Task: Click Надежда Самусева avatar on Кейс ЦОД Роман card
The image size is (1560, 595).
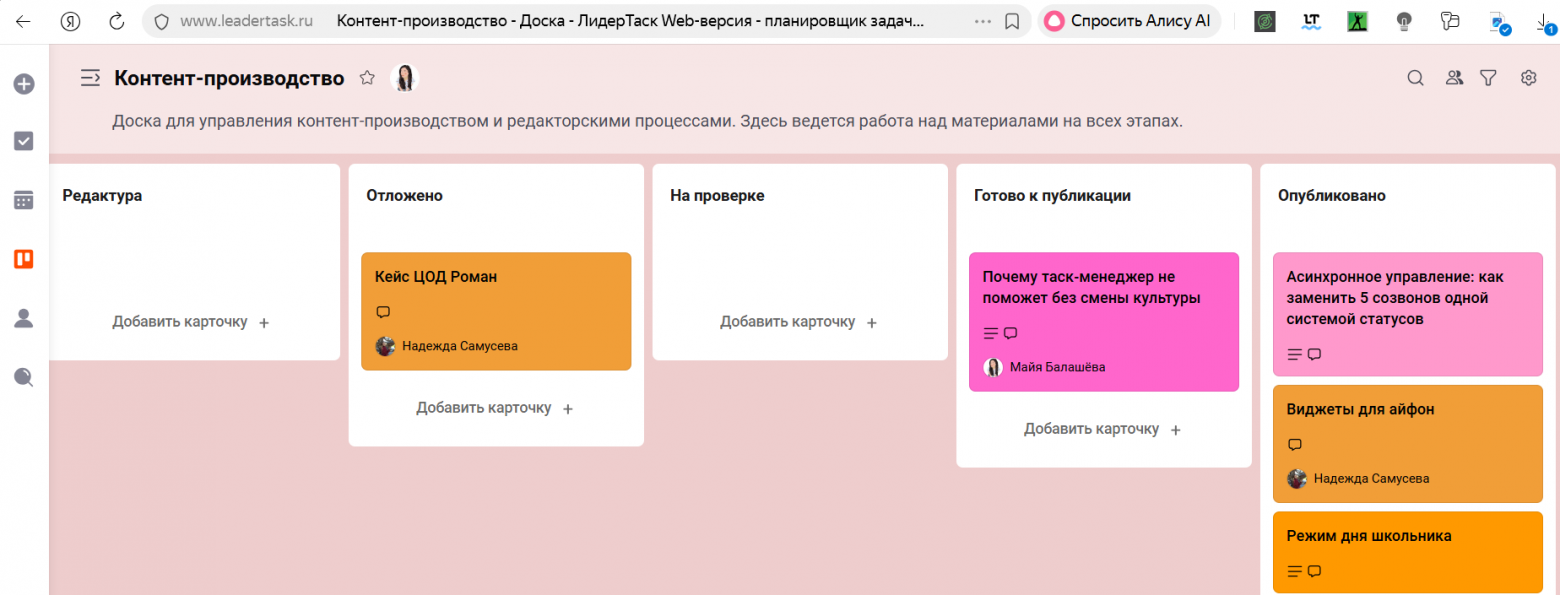Action: (x=385, y=346)
